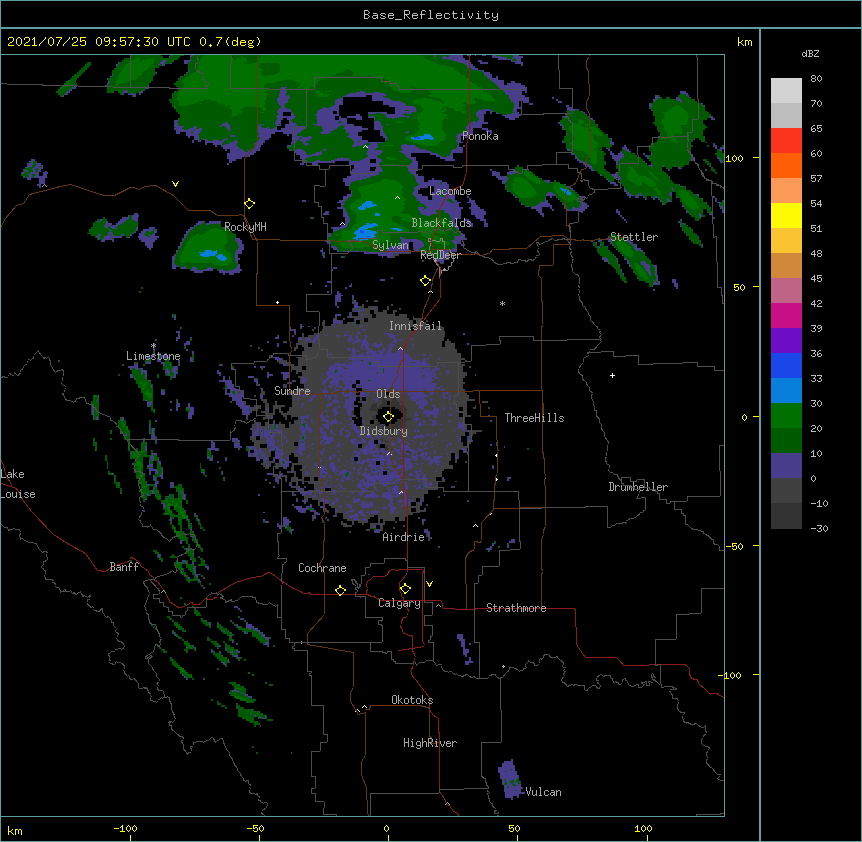
Task: Click the -30 value in the dBZ legend
Action: [x=819, y=528]
